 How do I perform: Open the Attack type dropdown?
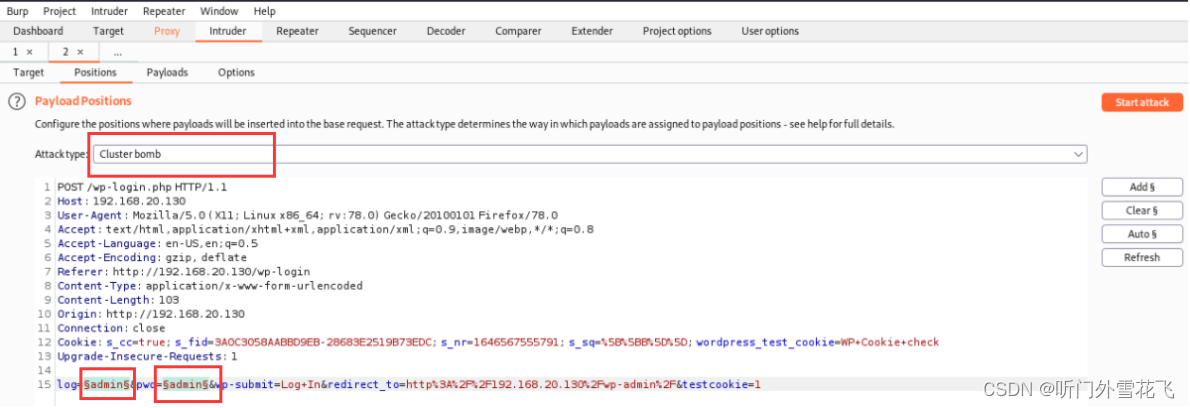tap(590, 154)
